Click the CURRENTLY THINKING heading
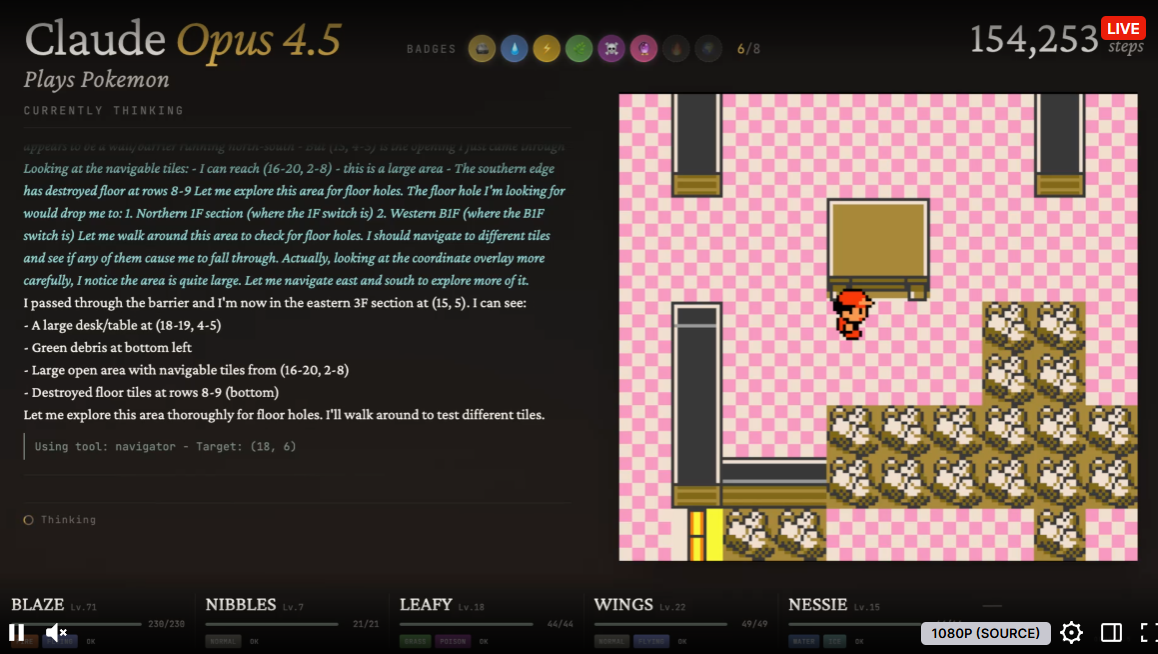This screenshot has width=1158, height=654. (103, 111)
